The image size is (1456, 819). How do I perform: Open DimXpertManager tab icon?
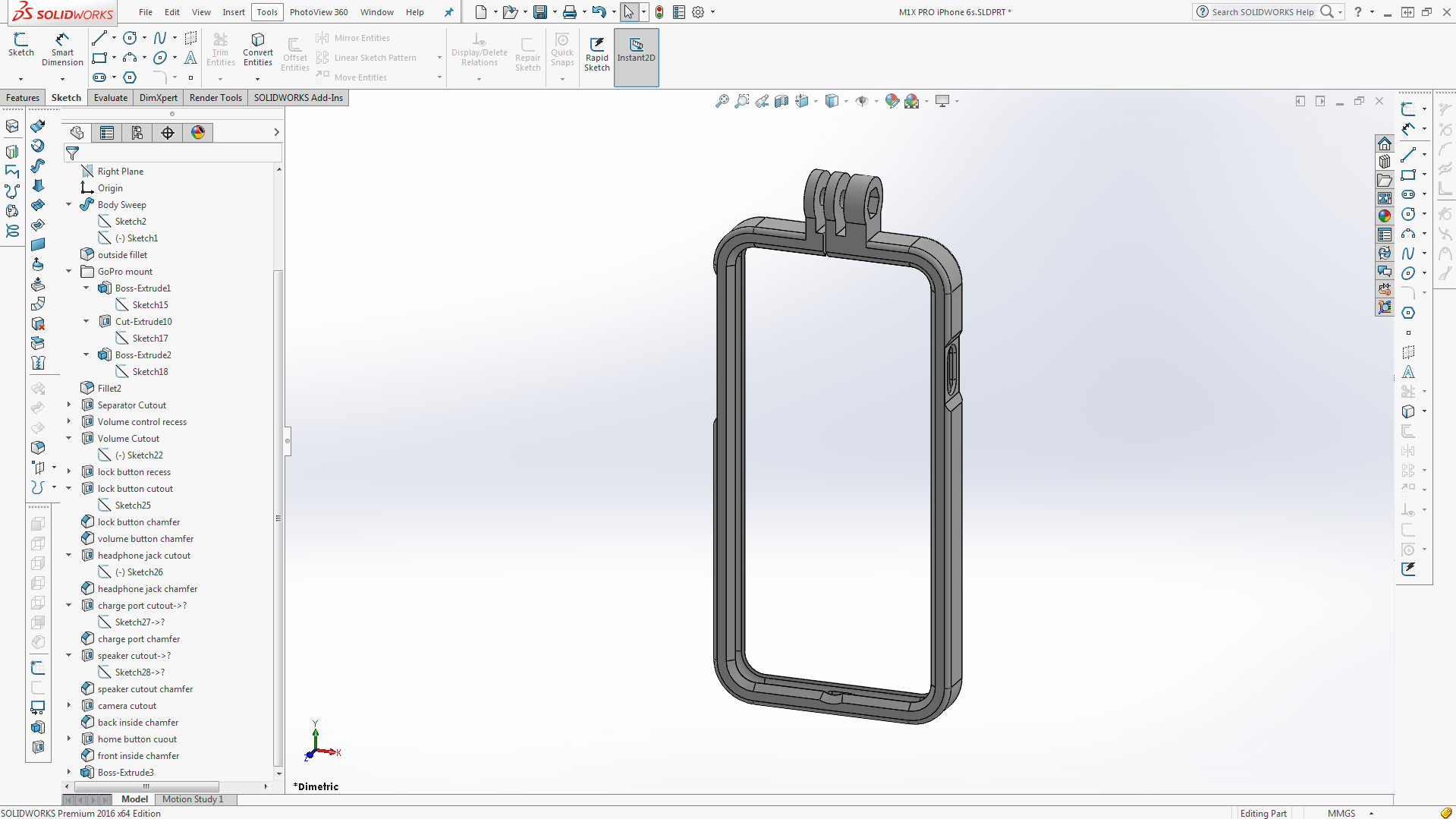coord(168,133)
